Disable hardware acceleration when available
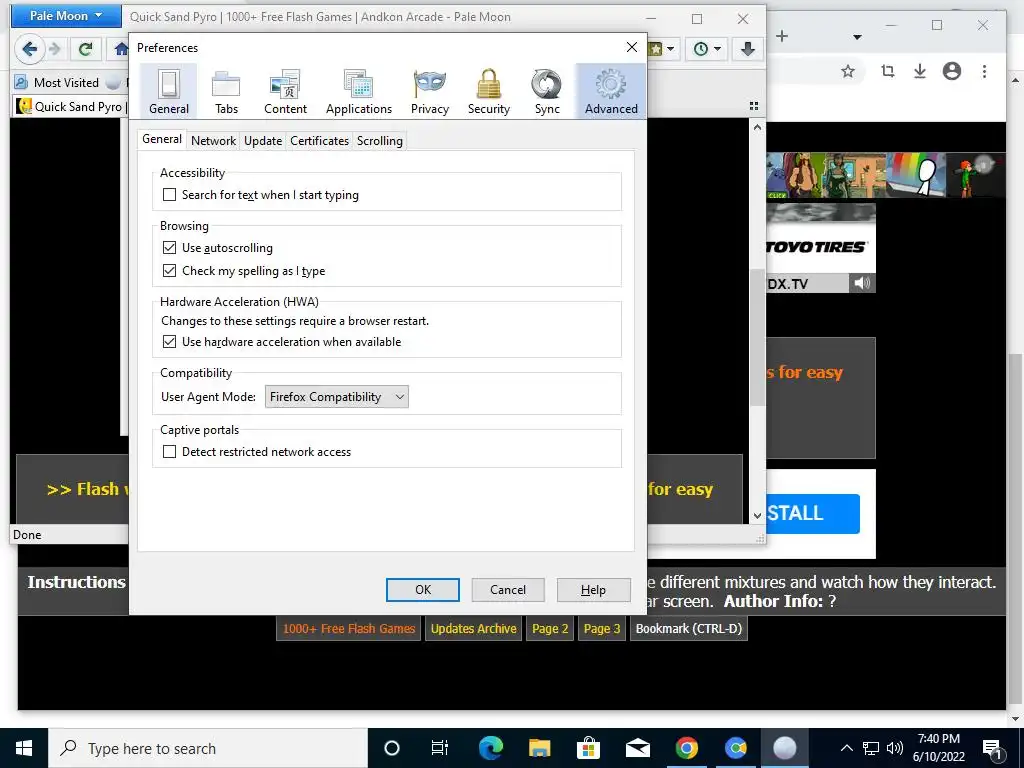This screenshot has width=1024, height=768. click(169, 342)
